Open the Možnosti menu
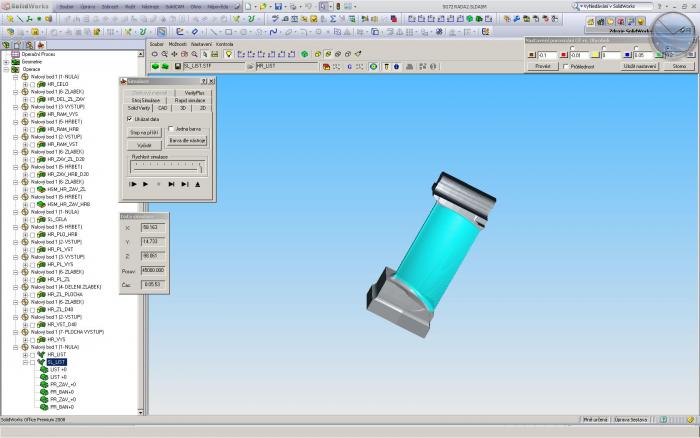This screenshot has width=700, height=438. click(x=177, y=44)
